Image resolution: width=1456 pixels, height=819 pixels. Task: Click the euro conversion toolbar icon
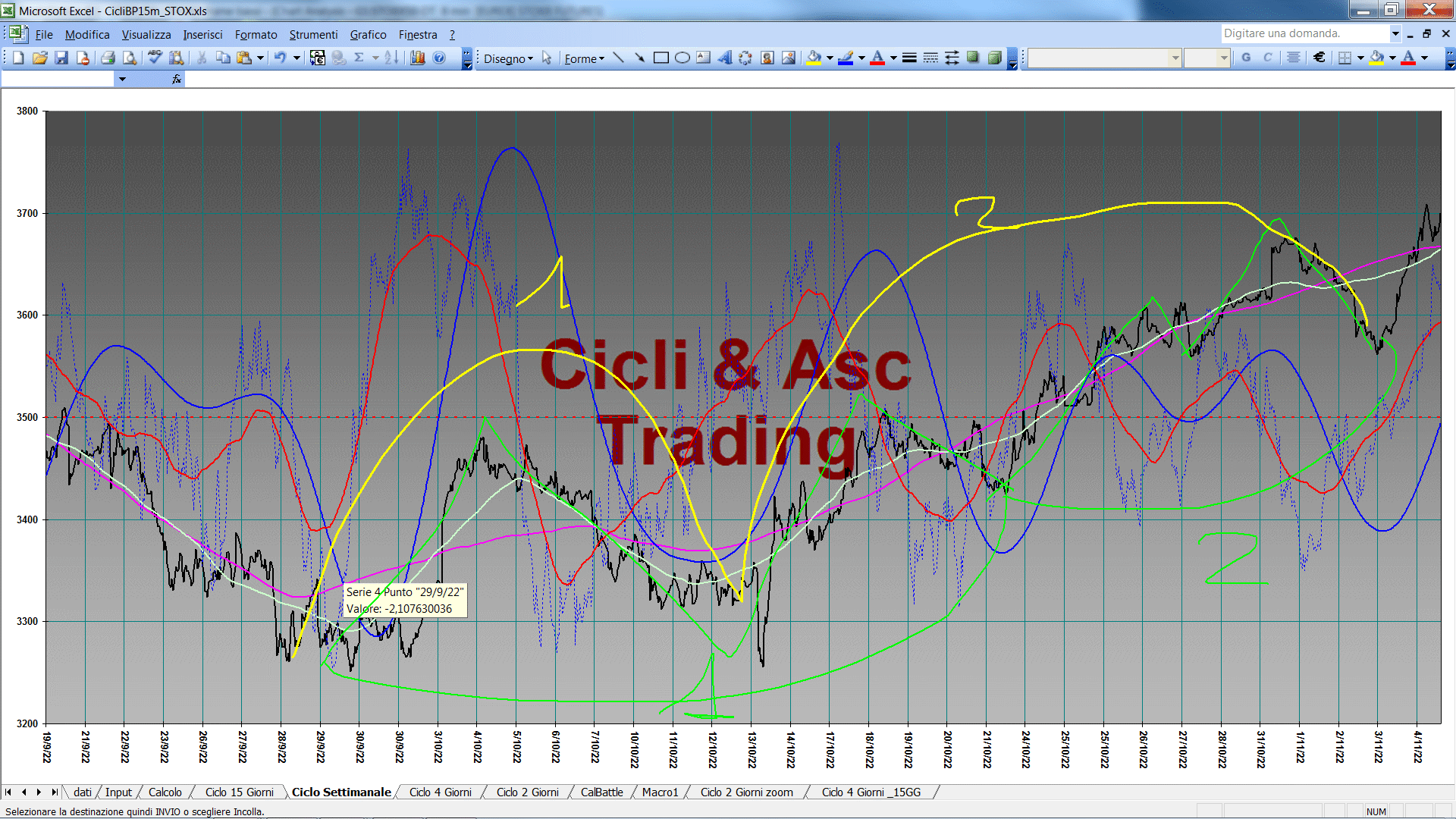point(318,58)
